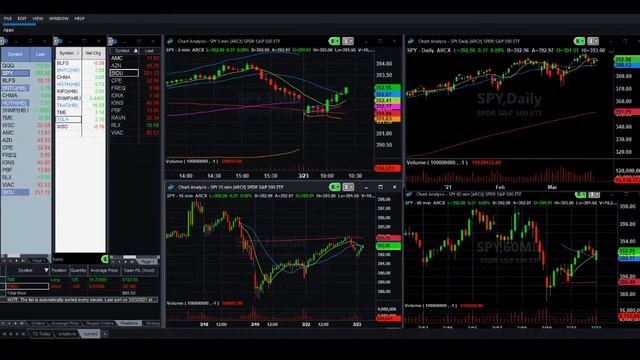Select the QQQ row in the blue watchlist
640x360 pixels.
[26, 65]
